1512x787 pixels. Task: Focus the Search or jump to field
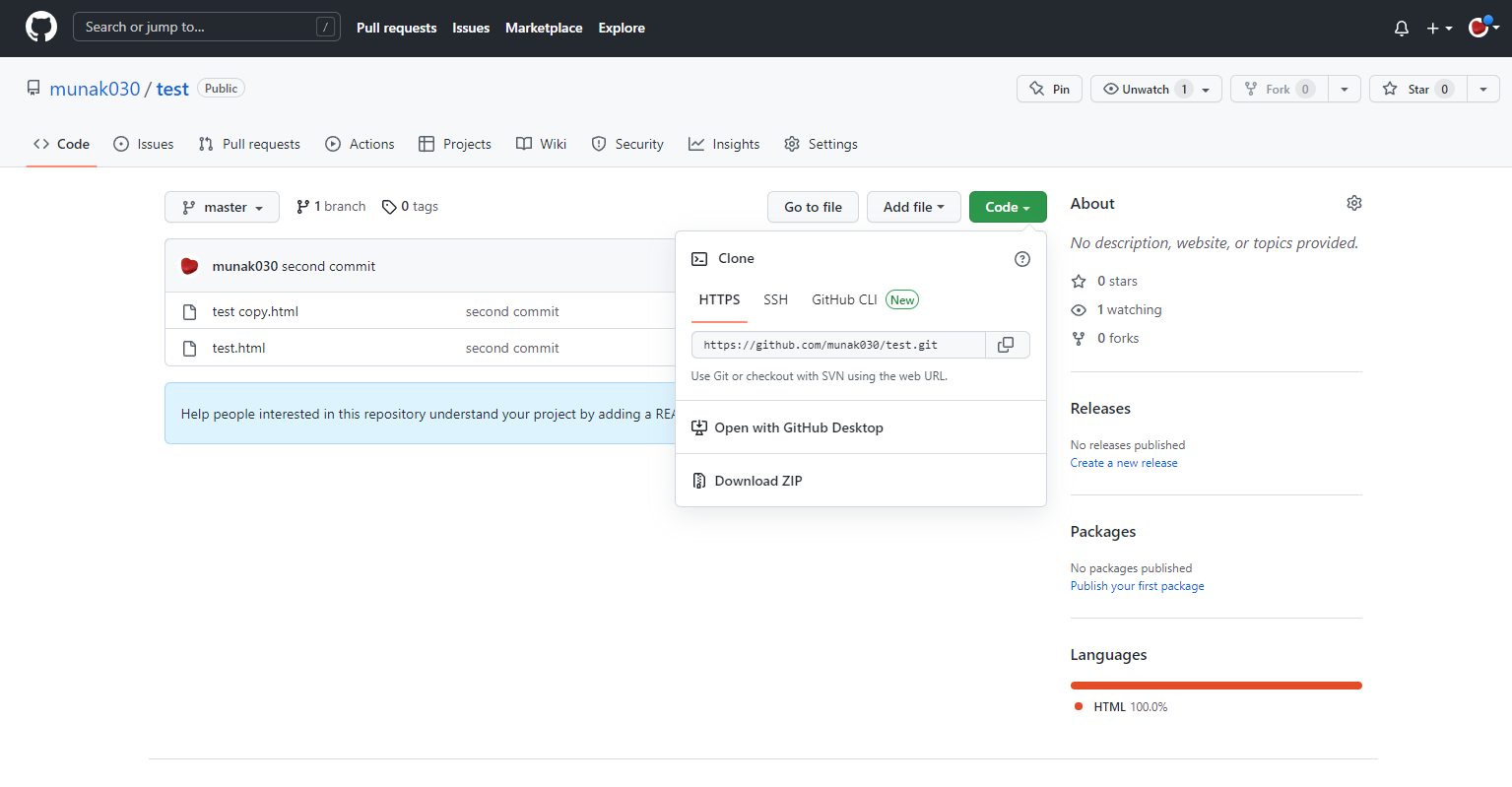click(x=207, y=27)
